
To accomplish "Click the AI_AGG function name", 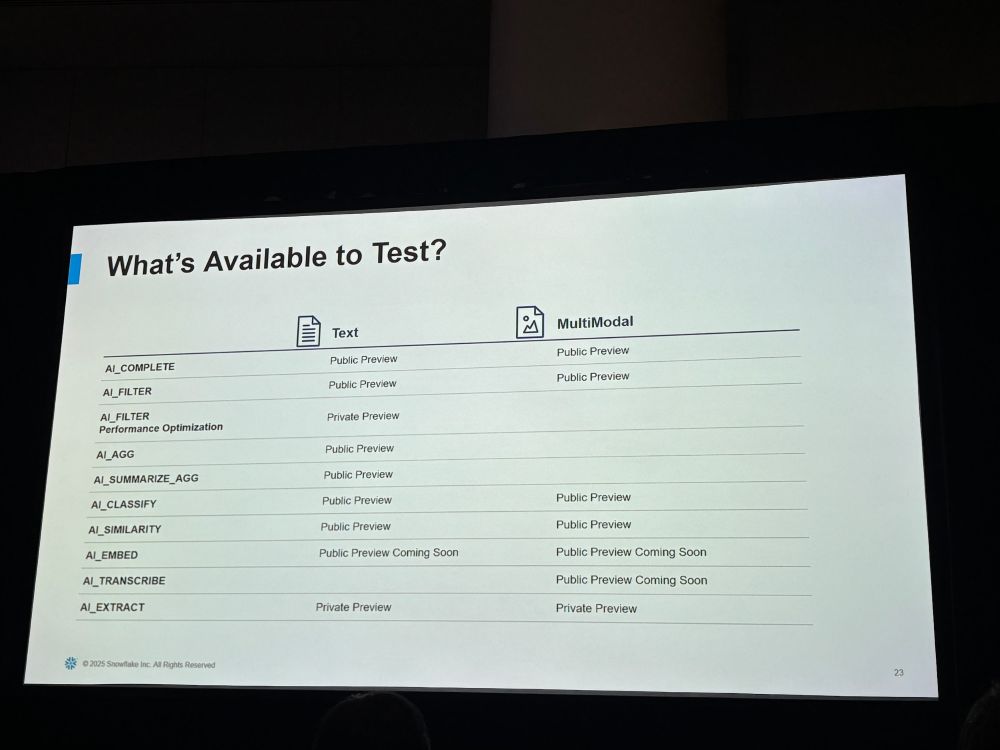I will point(115,455).
